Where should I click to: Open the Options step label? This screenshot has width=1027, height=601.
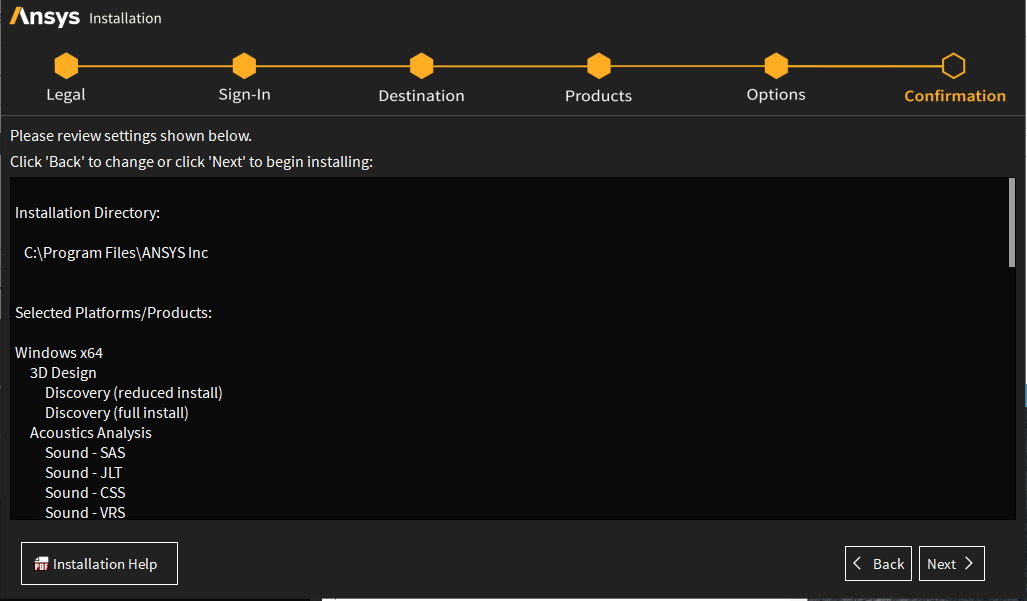click(776, 95)
